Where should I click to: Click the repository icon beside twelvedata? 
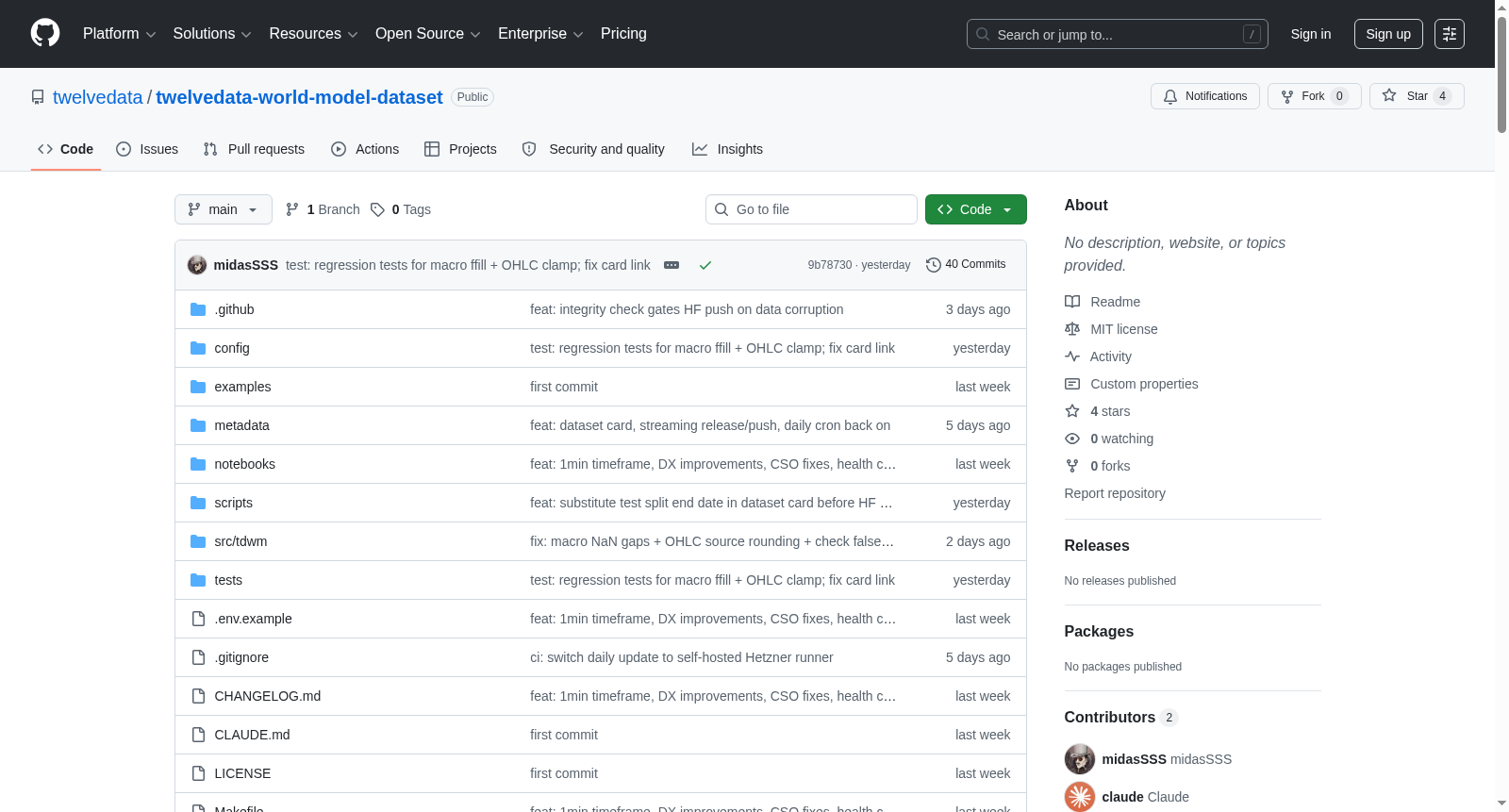(38, 97)
